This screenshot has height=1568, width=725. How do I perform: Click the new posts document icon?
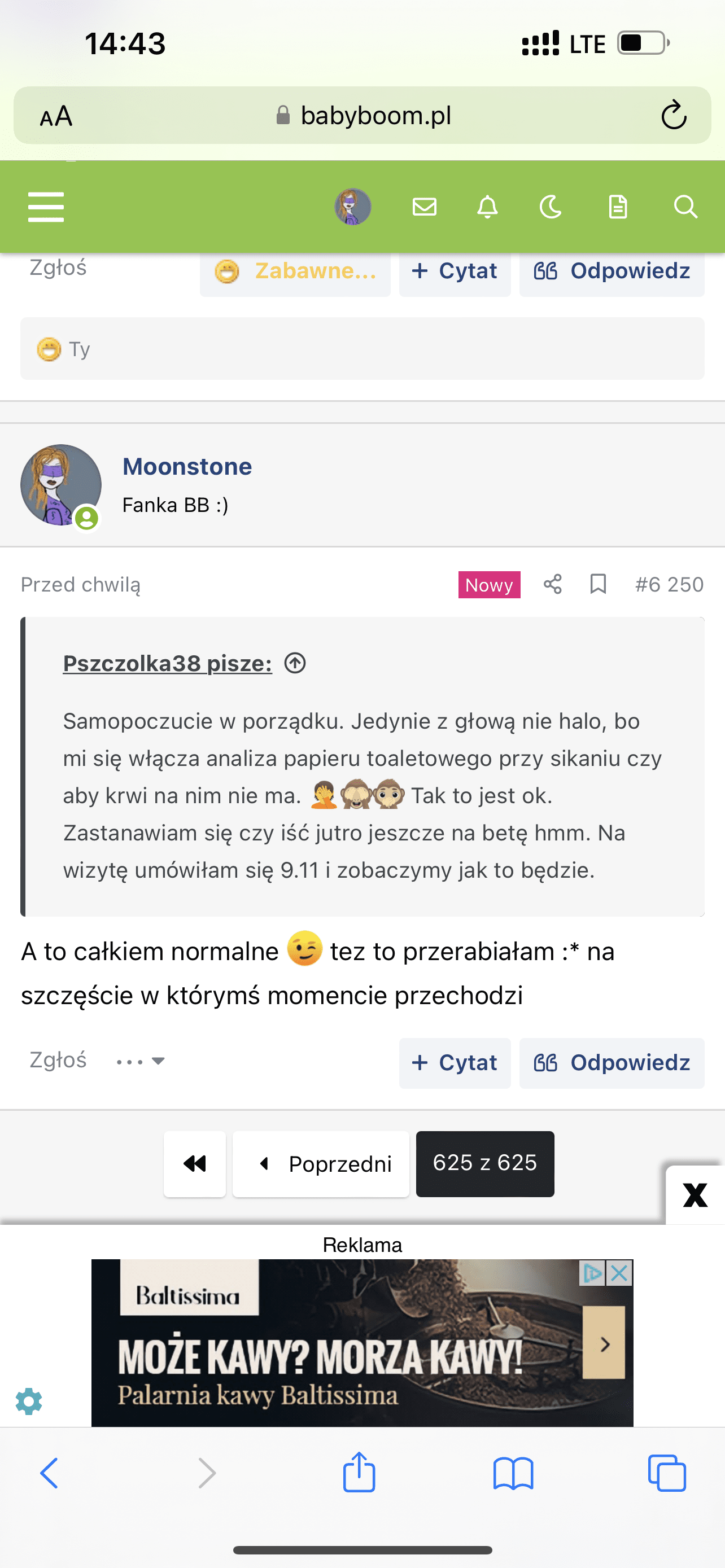point(618,207)
